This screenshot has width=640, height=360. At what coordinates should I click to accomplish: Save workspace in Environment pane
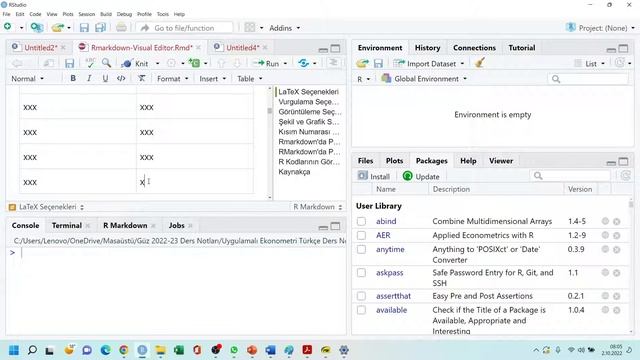378,63
